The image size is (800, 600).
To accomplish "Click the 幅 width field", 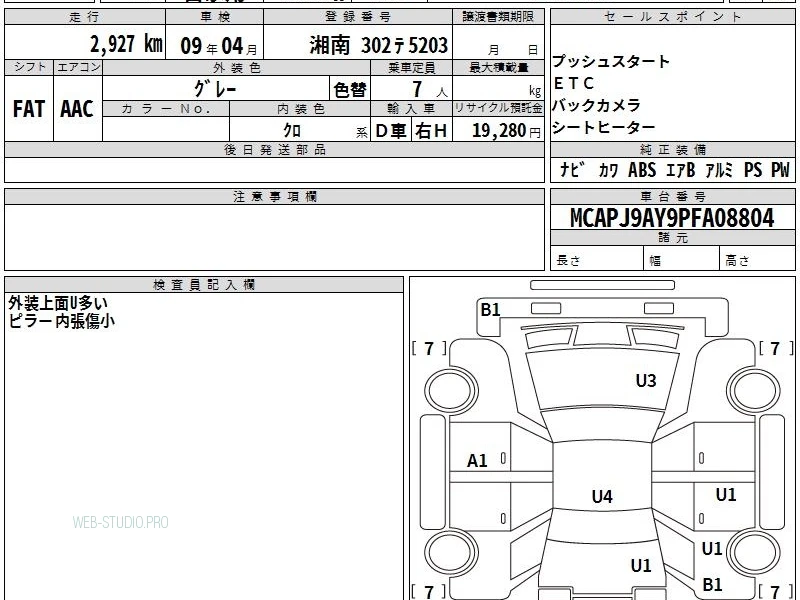I will [681, 260].
